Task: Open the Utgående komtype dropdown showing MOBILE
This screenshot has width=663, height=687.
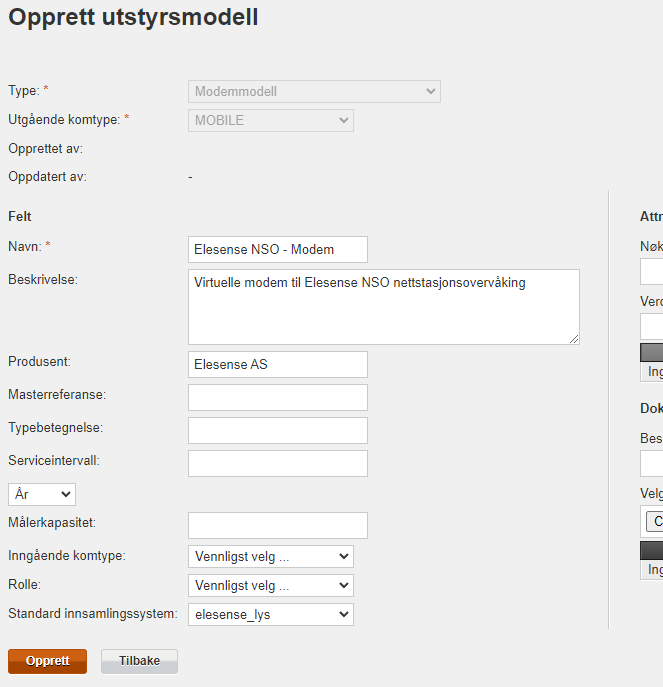Action: point(270,121)
